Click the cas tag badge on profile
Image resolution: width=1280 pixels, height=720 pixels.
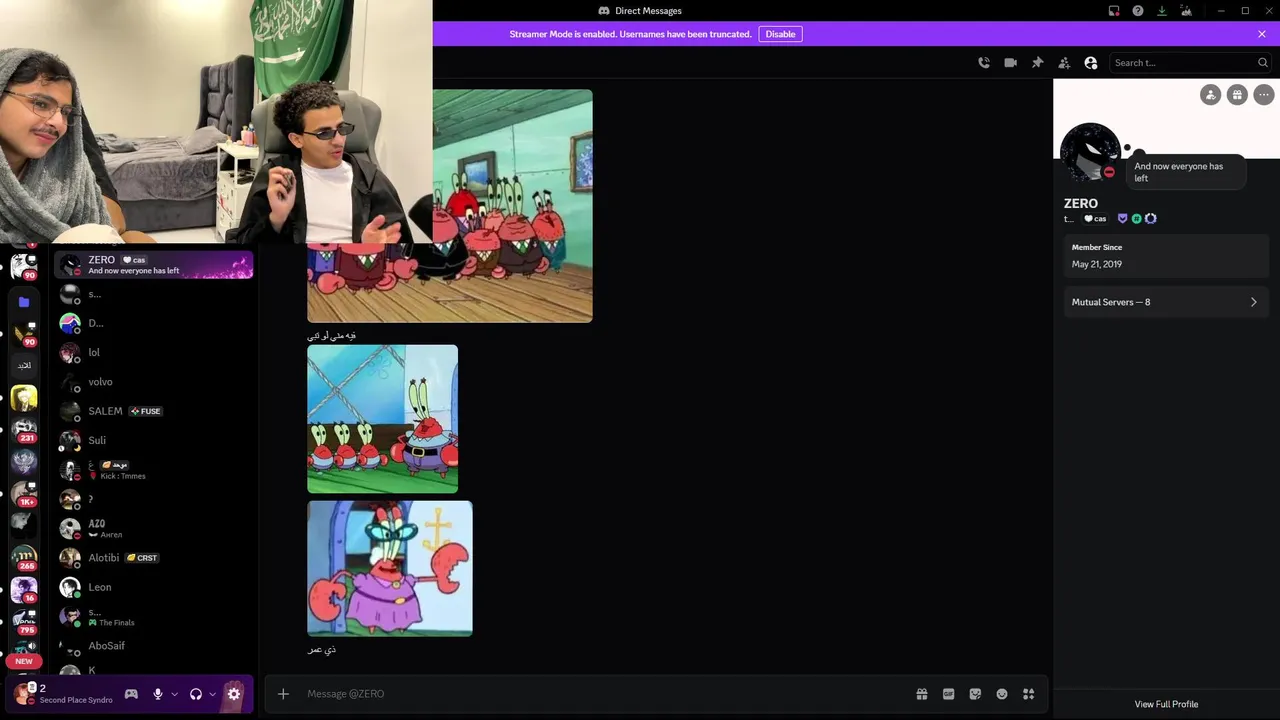tap(1096, 219)
